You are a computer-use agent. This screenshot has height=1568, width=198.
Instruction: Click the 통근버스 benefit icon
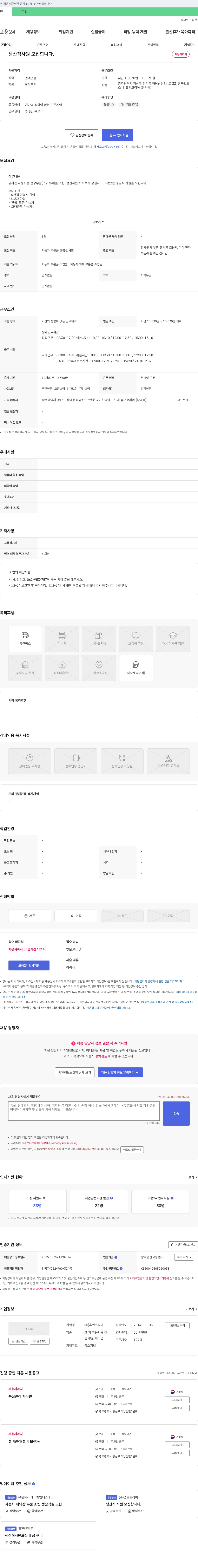[25, 638]
